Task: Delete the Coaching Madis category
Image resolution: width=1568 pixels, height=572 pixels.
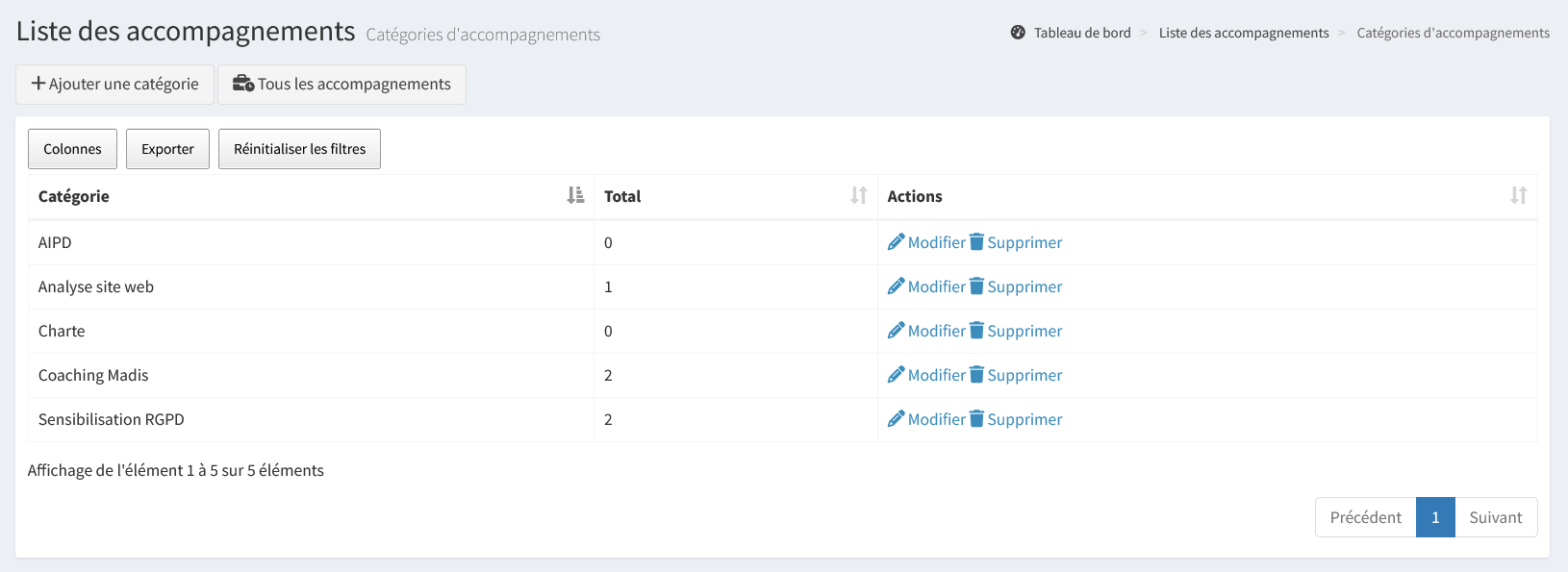Action: coord(1016,375)
